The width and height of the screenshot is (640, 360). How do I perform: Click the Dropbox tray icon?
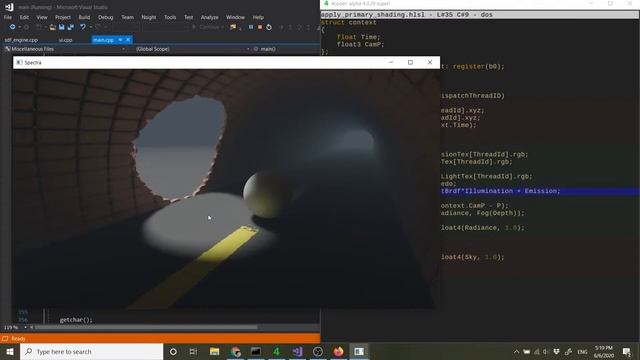(x=556, y=352)
